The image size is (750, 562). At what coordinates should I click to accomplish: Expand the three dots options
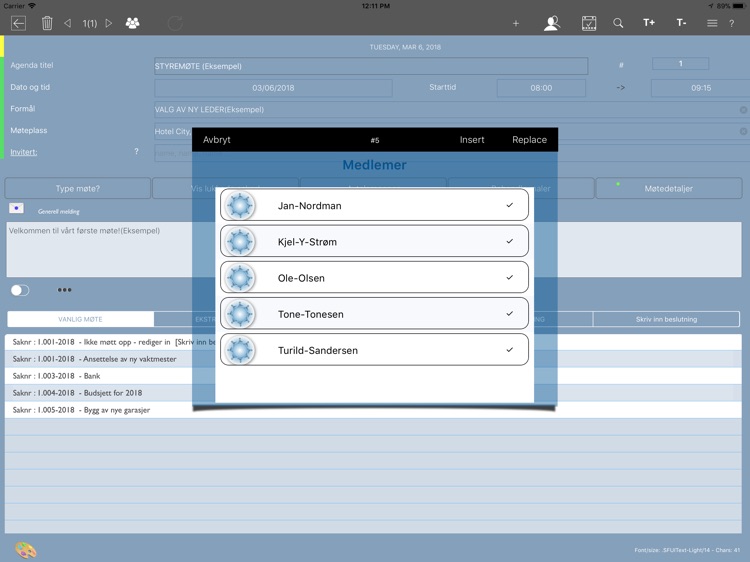pyautogui.click(x=64, y=290)
